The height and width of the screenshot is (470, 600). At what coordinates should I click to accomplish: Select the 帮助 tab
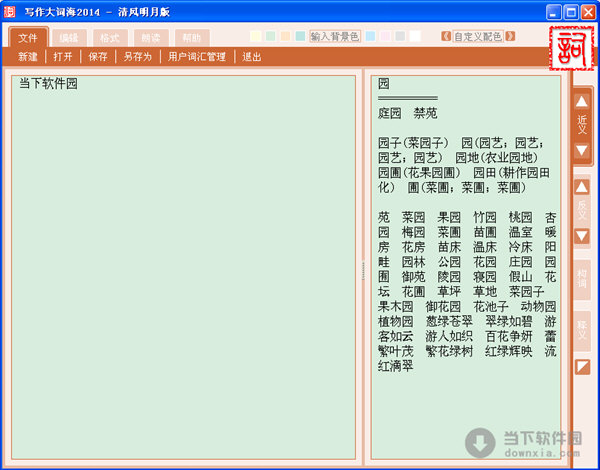click(190, 37)
